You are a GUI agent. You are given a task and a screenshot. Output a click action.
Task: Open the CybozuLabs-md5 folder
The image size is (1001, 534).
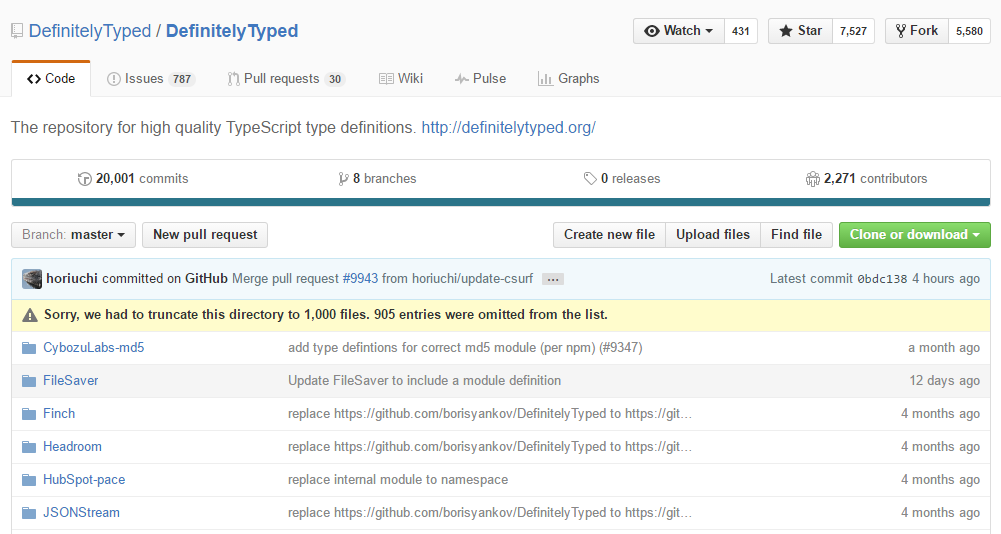click(93, 347)
